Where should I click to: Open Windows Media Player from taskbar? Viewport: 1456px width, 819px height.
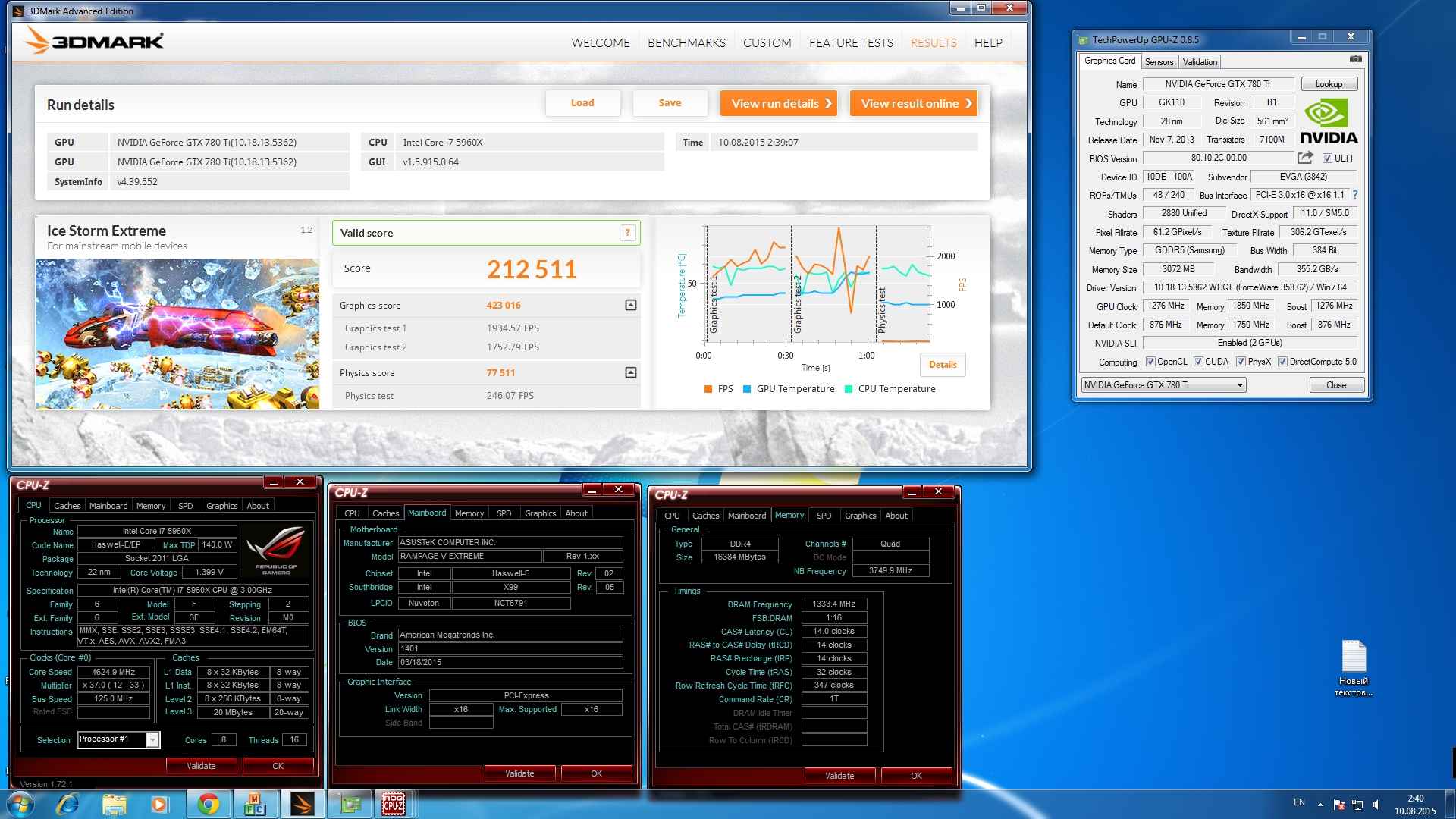pos(159,804)
